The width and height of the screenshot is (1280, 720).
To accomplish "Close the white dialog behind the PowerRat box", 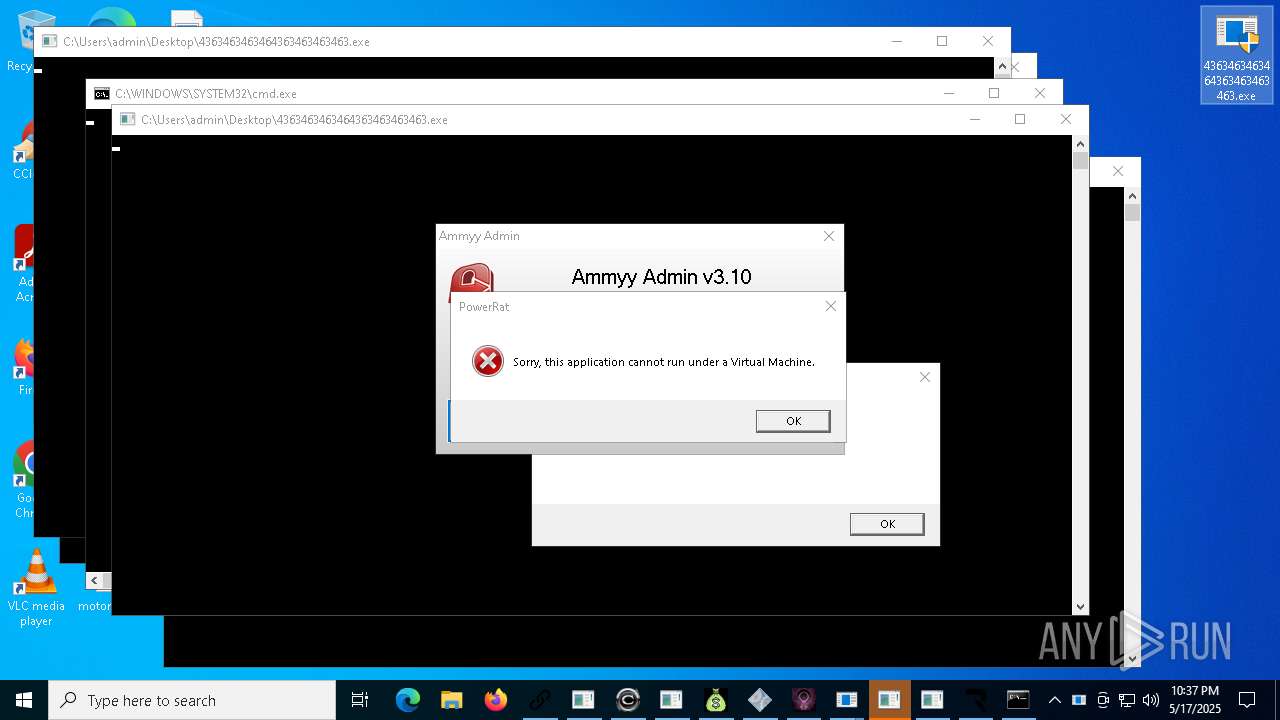I will [924, 377].
